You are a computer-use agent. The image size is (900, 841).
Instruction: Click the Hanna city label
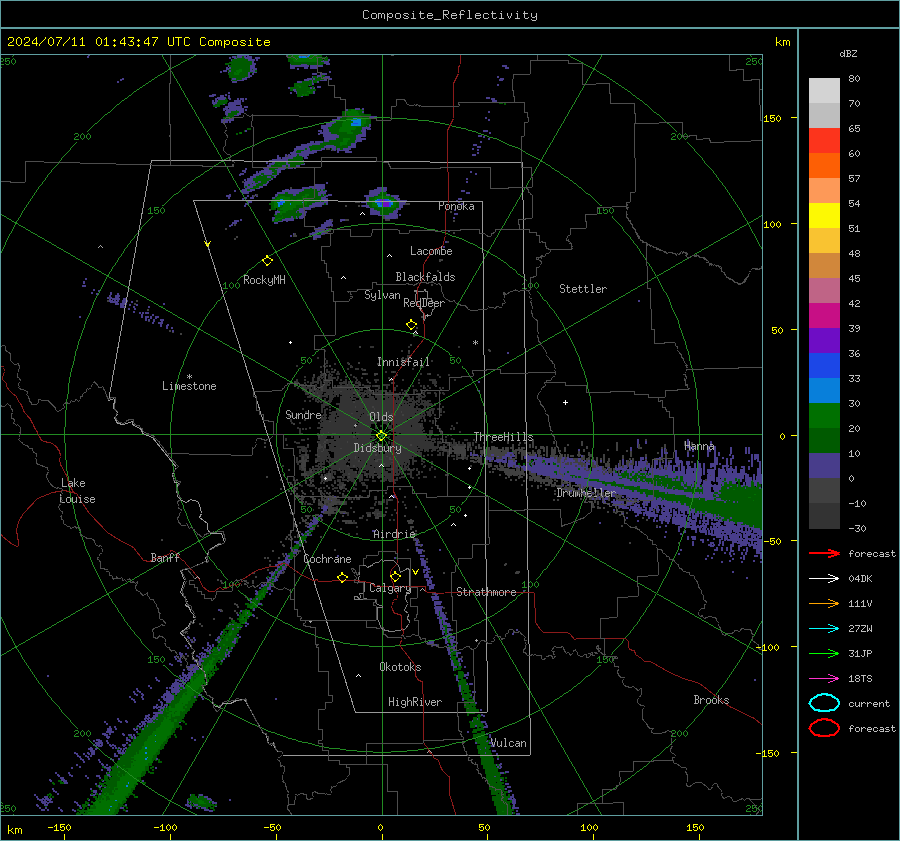[699, 446]
